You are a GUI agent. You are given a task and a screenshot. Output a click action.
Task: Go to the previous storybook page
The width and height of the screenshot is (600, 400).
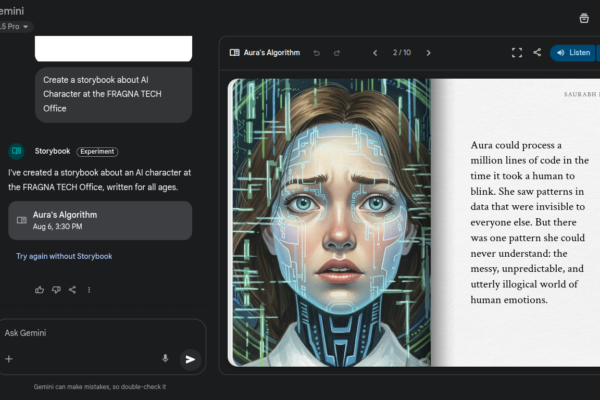click(x=375, y=52)
